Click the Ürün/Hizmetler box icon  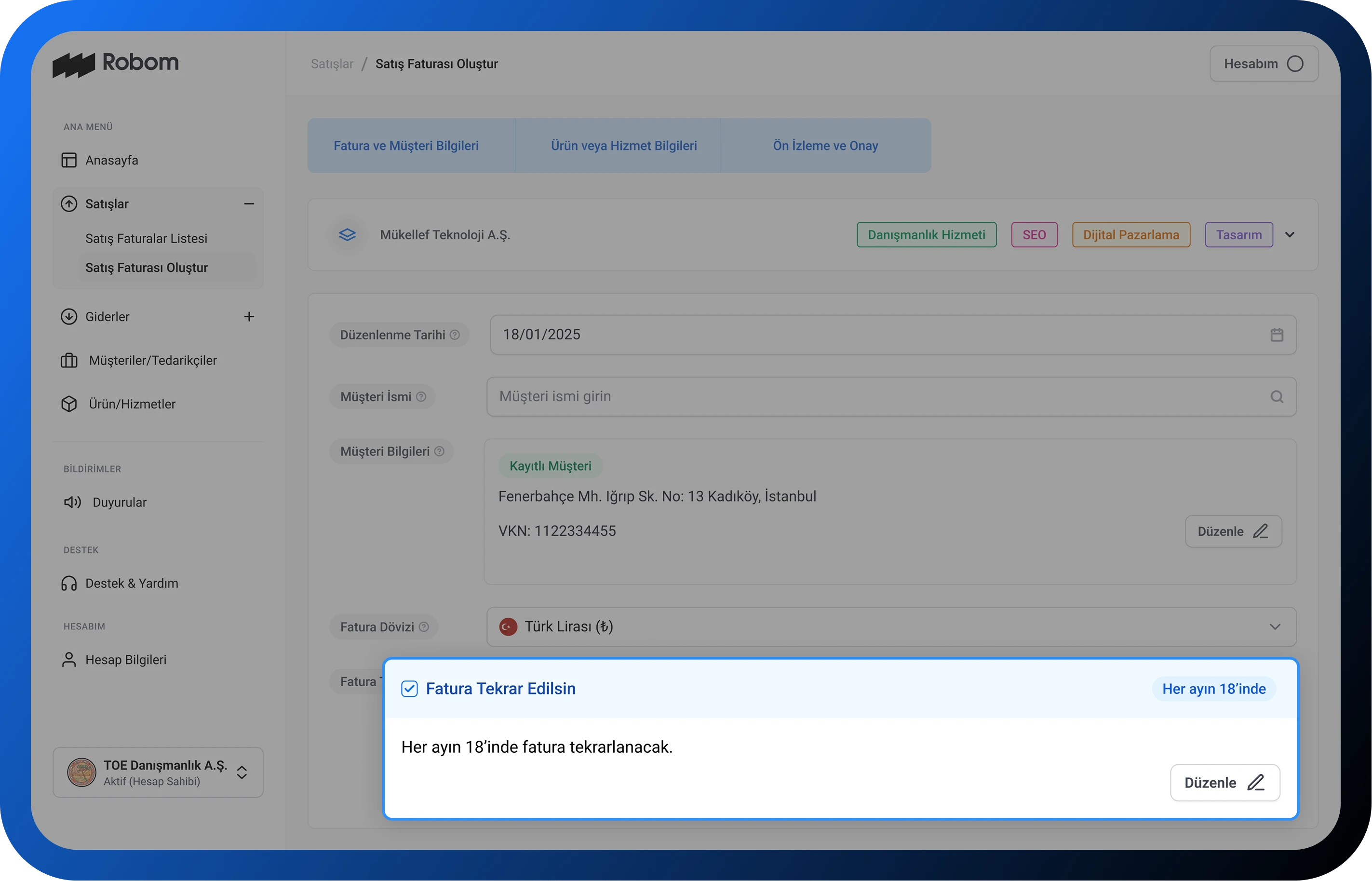pos(68,404)
